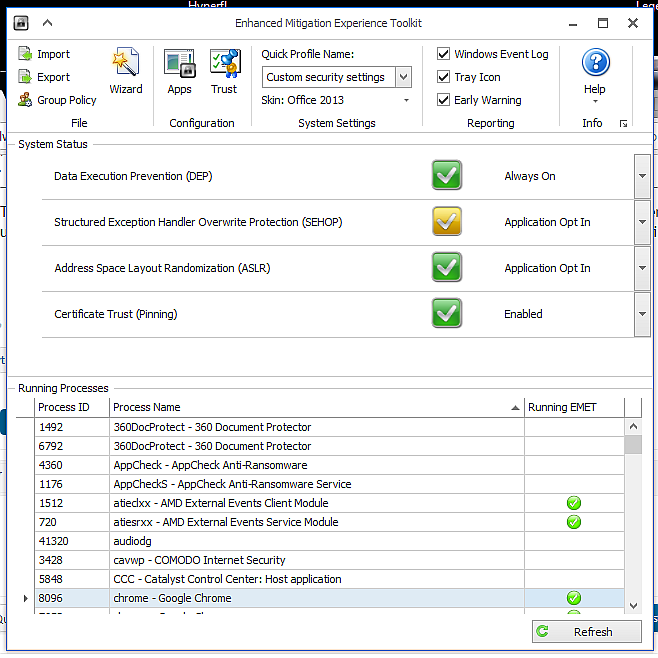Open the Quick Profile Name dropdown

pyautogui.click(x=403, y=77)
